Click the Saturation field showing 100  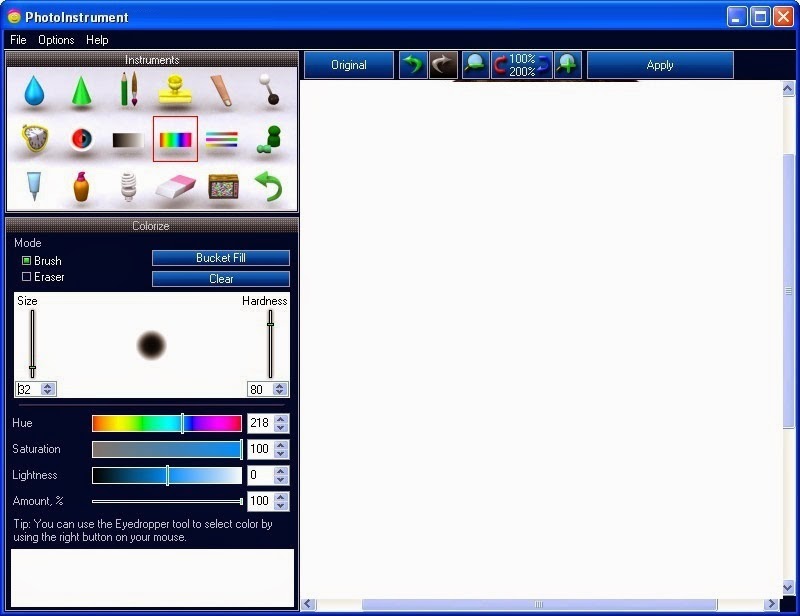coord(261,449)
